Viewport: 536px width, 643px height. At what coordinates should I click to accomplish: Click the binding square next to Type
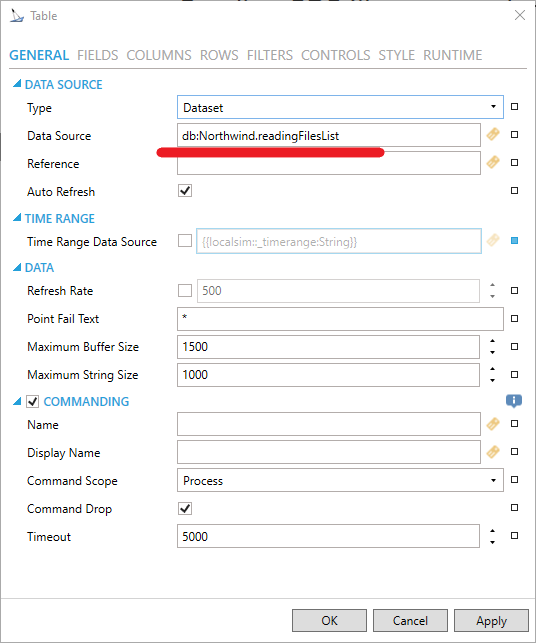(514, 107)
